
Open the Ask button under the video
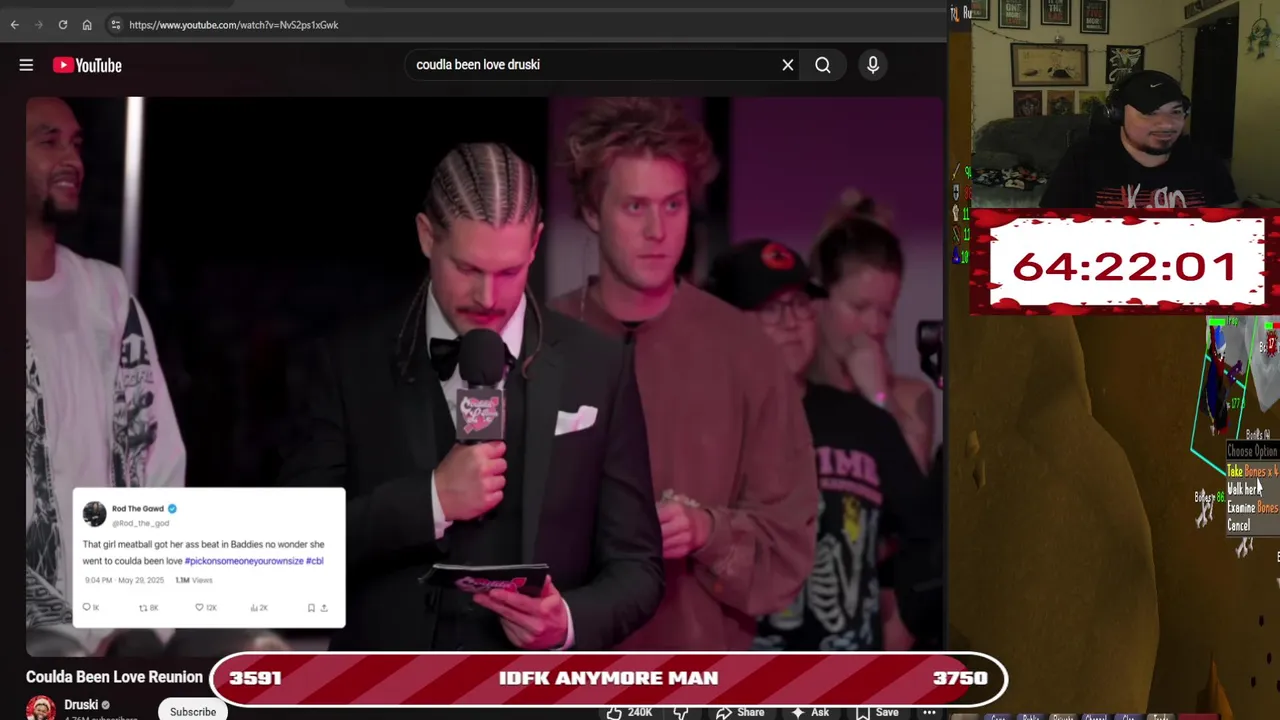click(811, 712)
